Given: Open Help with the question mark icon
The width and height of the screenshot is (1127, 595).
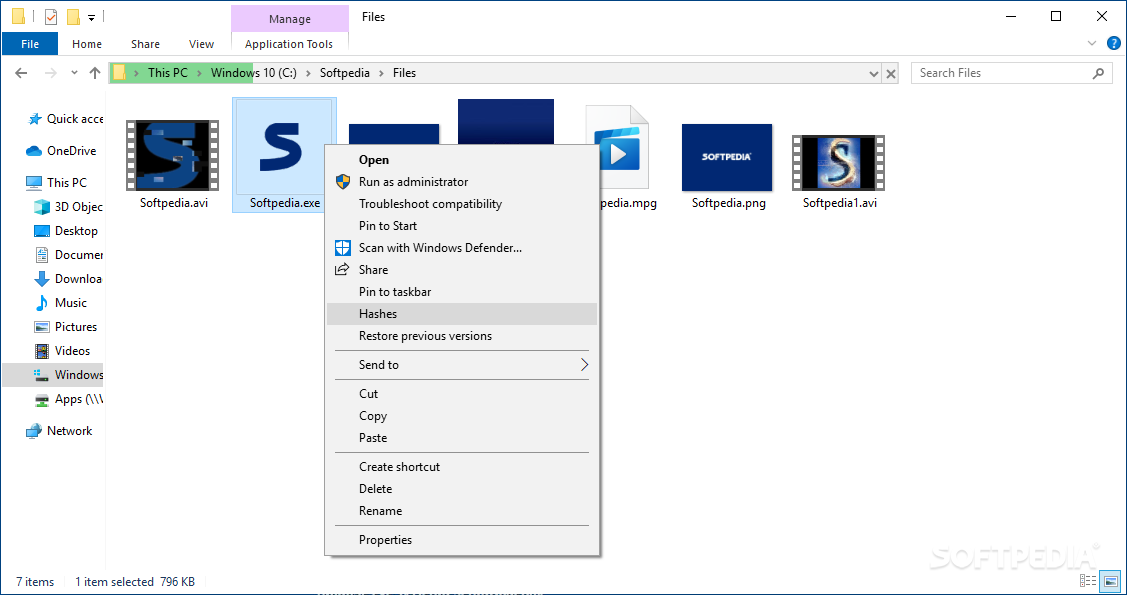Looking at the screenshot, I should tap(1111, 44).
